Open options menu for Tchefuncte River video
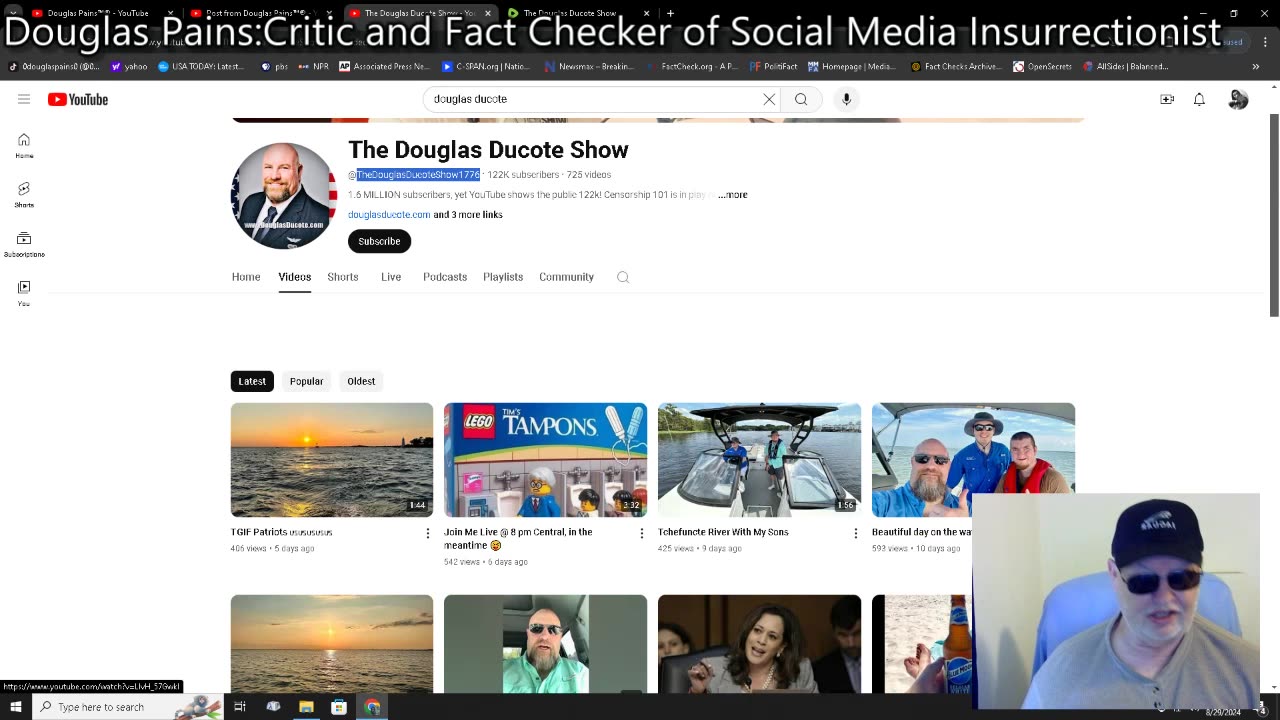 pyautogui.click(x=856, y=533)
